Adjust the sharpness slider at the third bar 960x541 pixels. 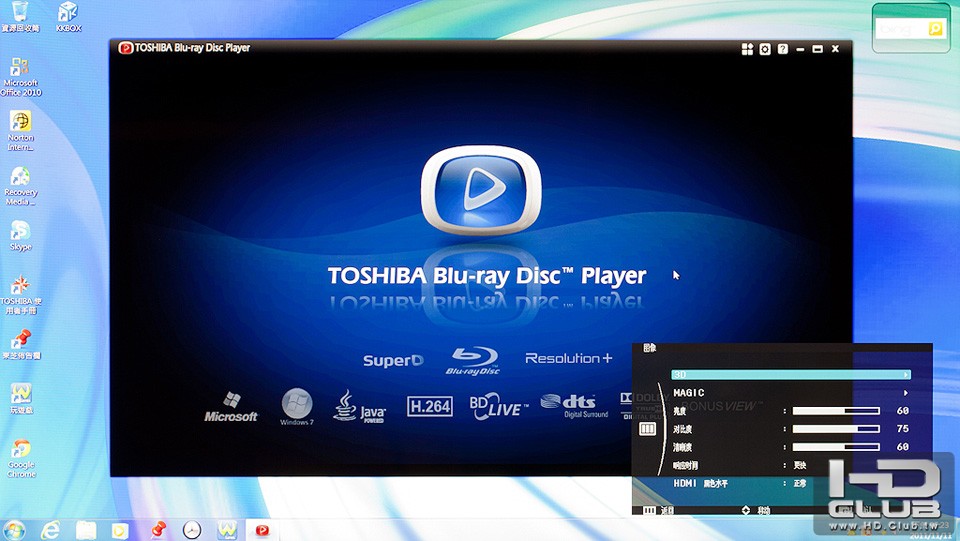(836, 447)
